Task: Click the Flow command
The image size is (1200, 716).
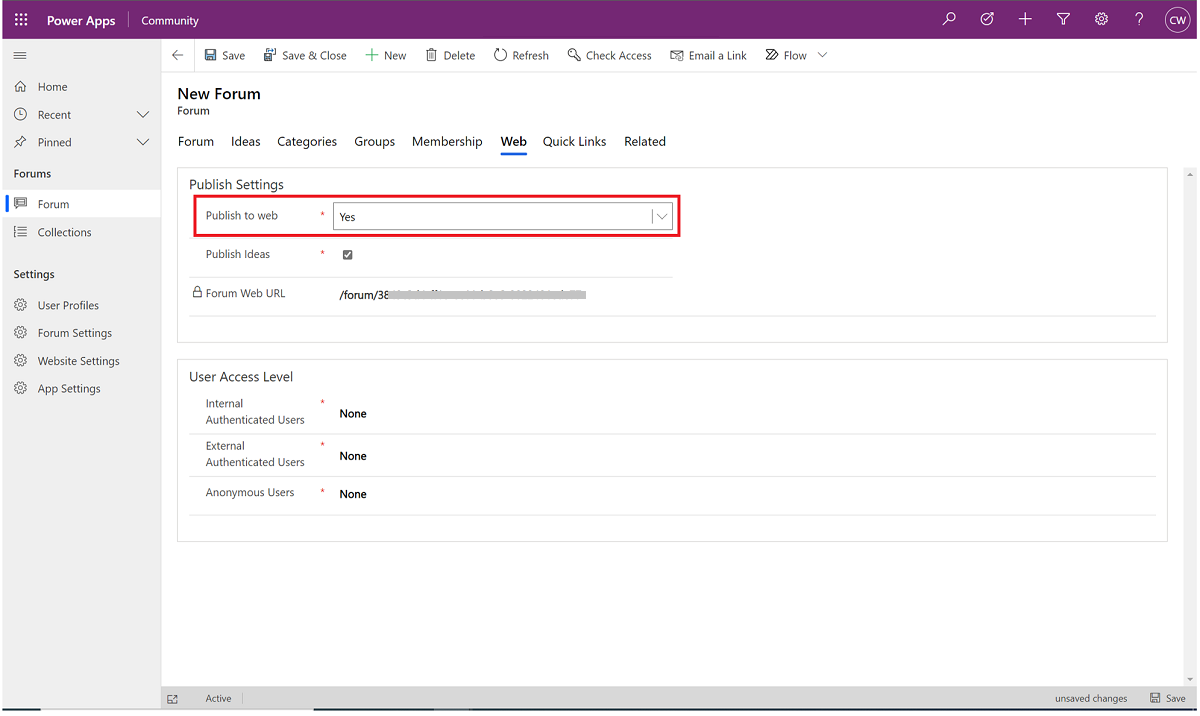Action: 786,55
